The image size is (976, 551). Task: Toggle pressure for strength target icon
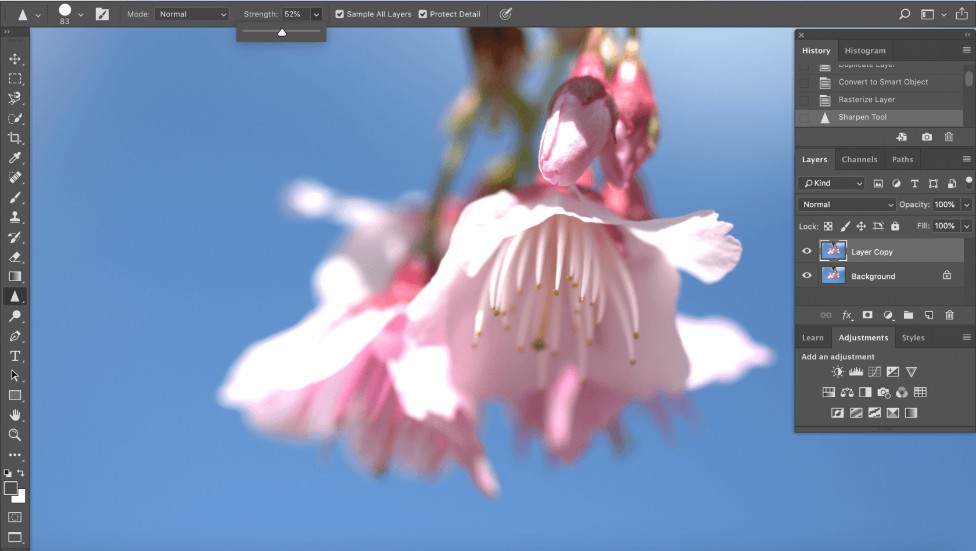click(x=505, y=14)
